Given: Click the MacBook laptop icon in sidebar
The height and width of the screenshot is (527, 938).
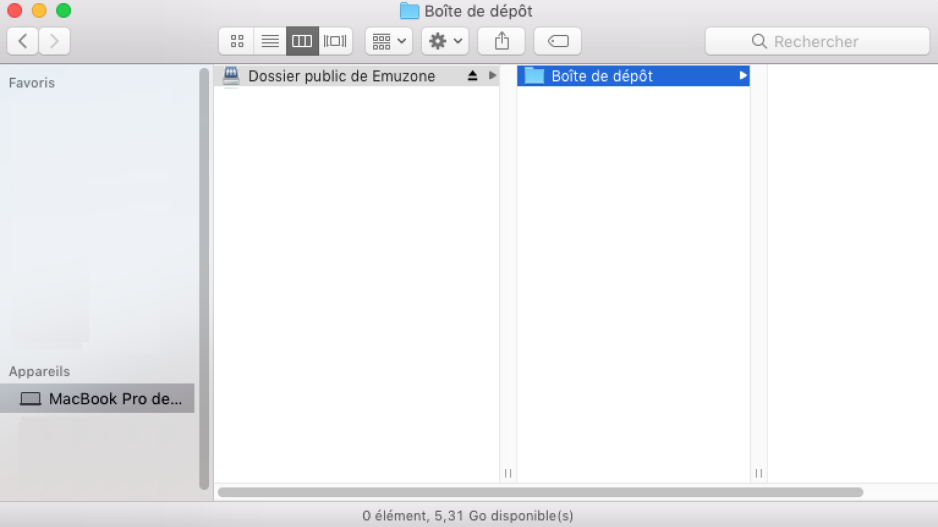Looking at the screenshot, I should [31, 399].
